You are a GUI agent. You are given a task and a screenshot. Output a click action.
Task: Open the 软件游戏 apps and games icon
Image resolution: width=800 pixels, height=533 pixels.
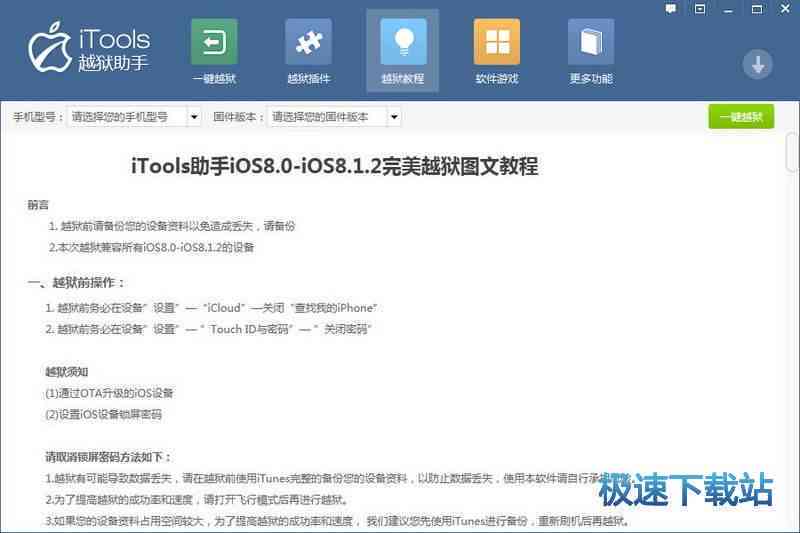[x=497, y=42]
